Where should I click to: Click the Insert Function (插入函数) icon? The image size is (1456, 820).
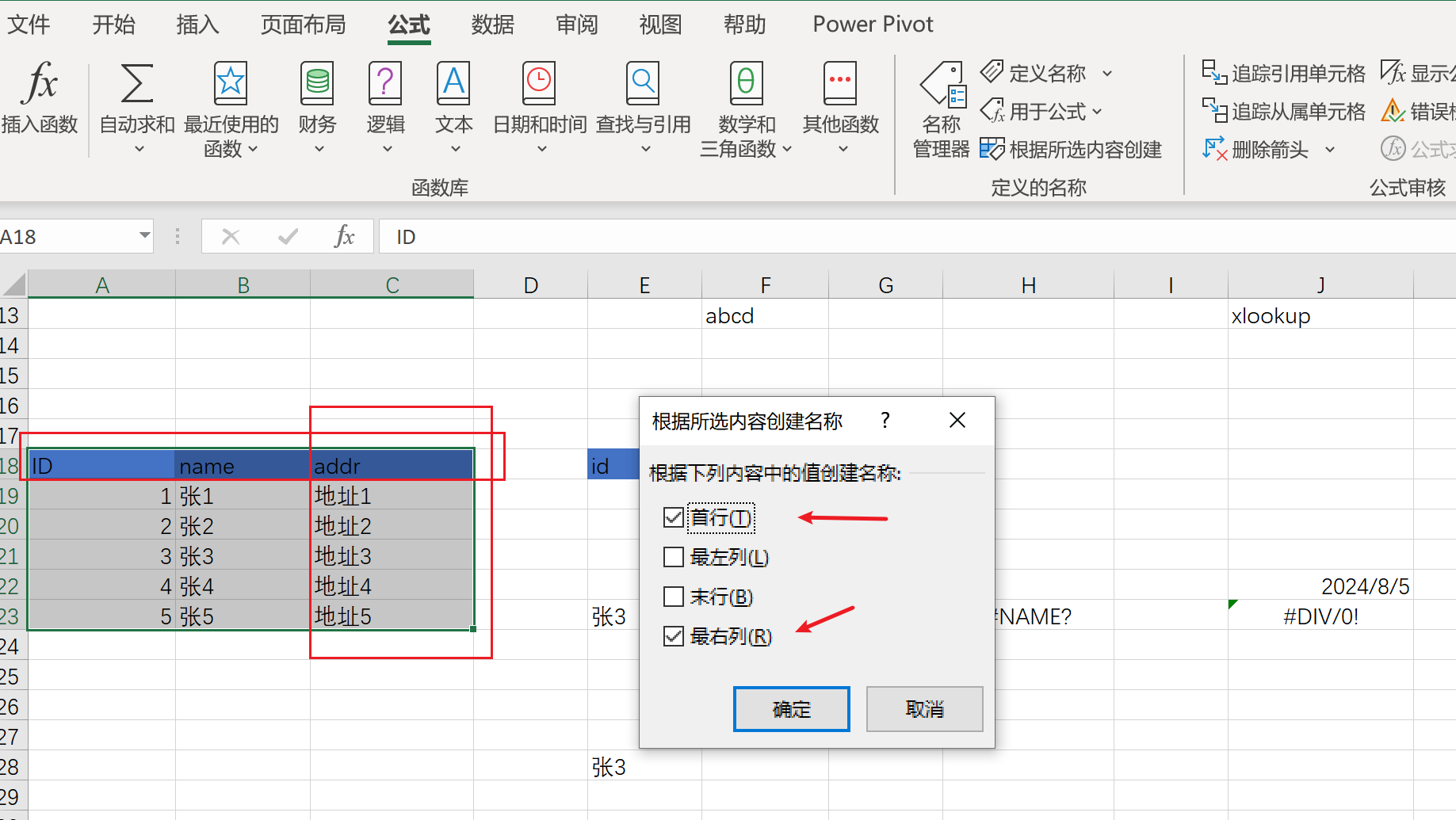(x=40, y=82)
